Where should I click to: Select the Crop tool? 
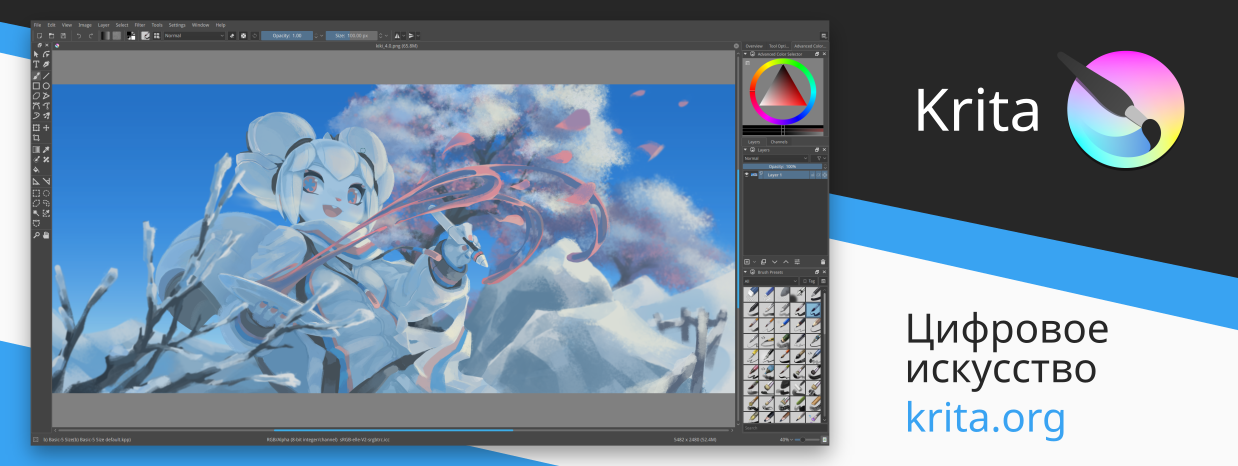[36, 138]
